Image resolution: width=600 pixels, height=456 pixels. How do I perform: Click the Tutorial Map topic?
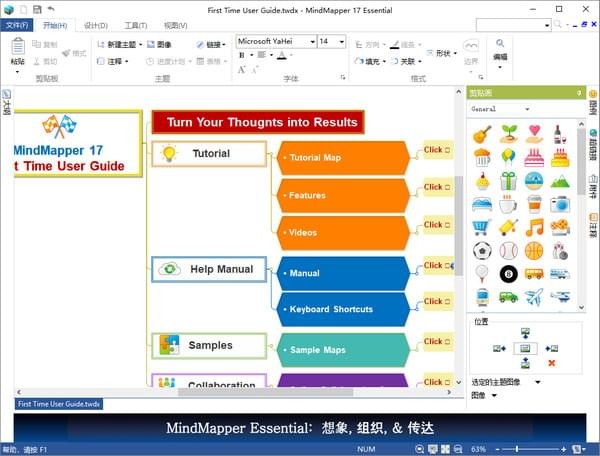343,158
